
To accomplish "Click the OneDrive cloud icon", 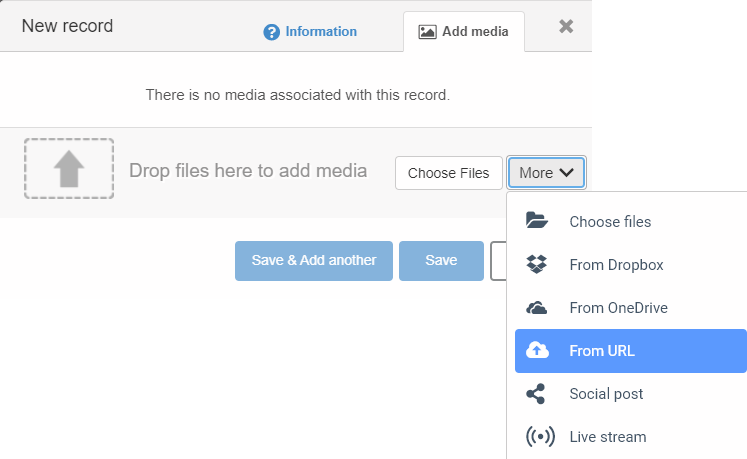I will pyautogui.click(x=537, y=308).
